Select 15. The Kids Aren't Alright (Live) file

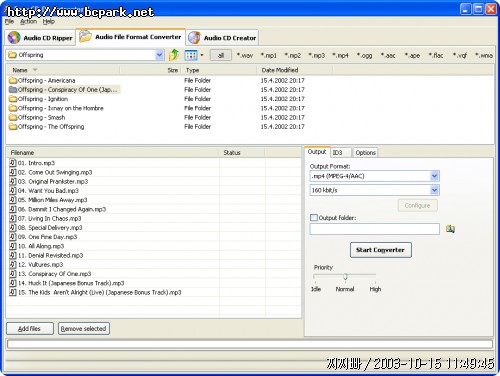tap(100, 292)
